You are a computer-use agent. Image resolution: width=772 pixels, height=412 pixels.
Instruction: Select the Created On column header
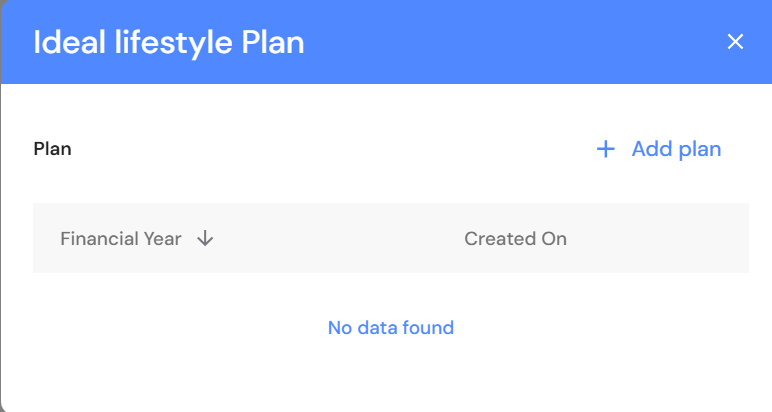pyautogui.click(x=515, y=239)
